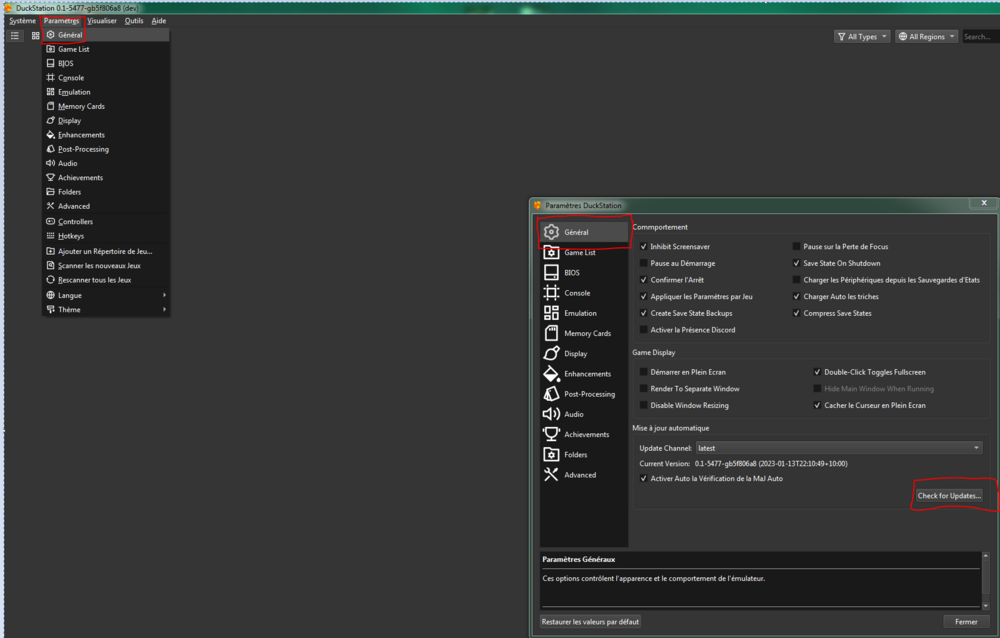
Task: Enable Render To Separate Window checkbox
Action: (x=643, y=389)
